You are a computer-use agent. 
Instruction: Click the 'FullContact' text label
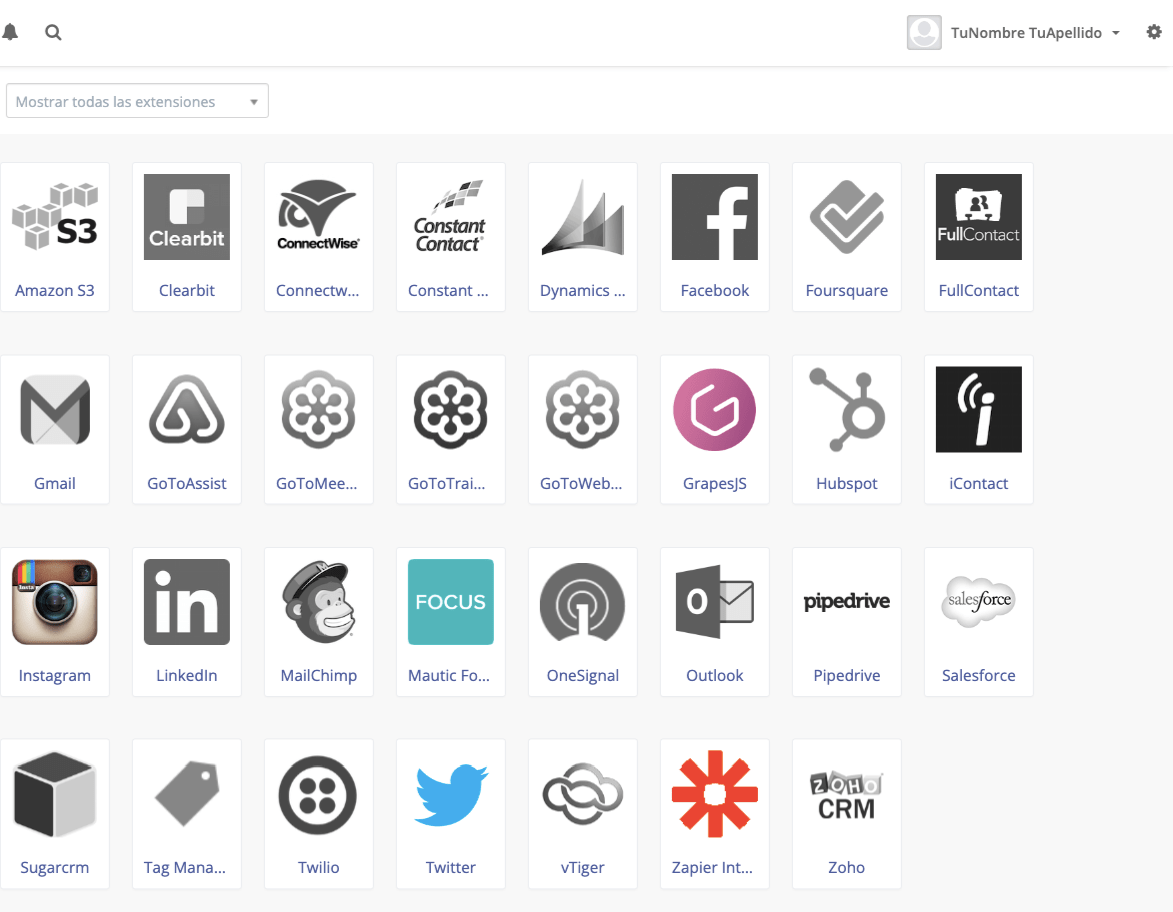point(978,290)
